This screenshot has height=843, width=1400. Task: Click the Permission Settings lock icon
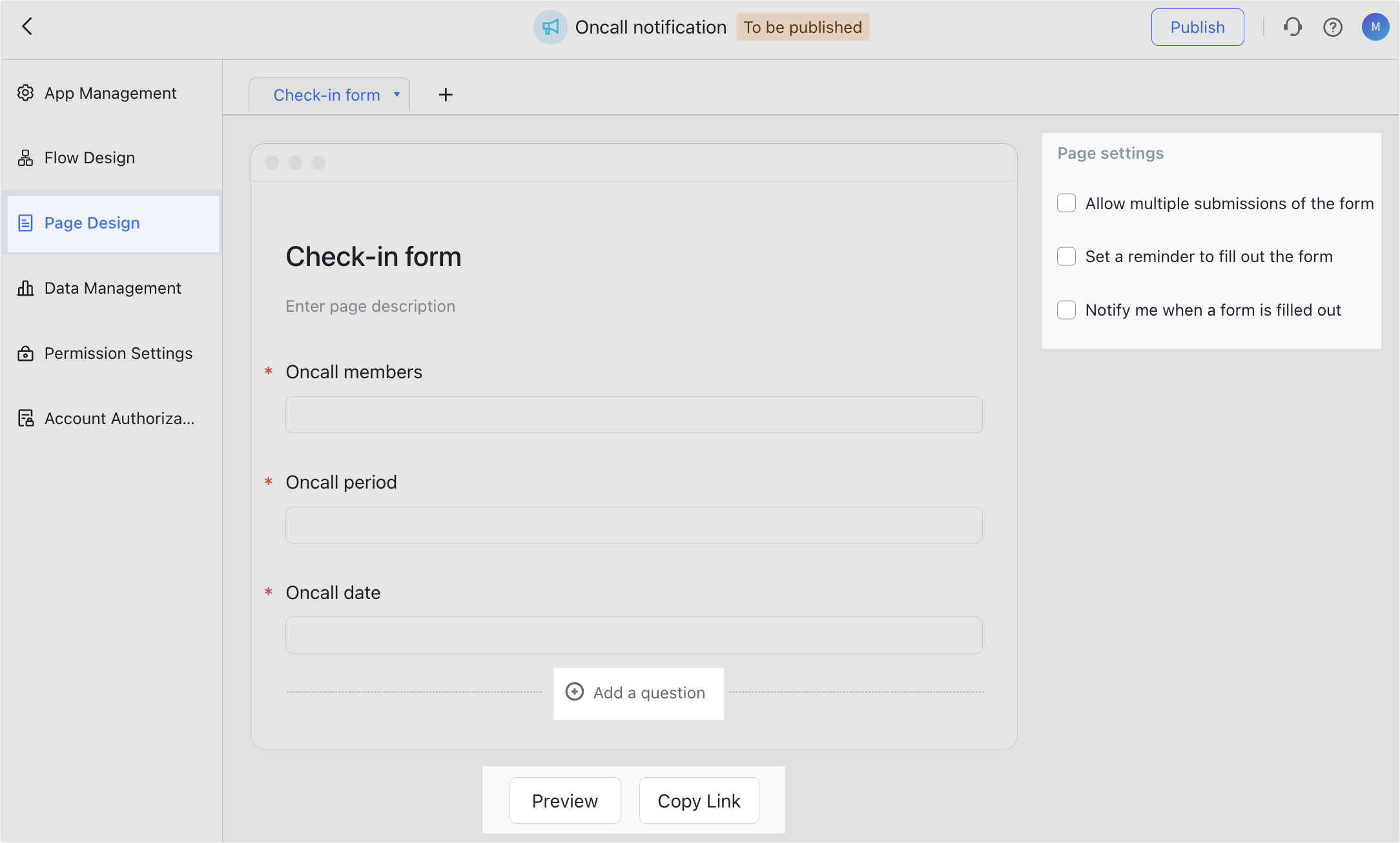click(x=25, y=353)
